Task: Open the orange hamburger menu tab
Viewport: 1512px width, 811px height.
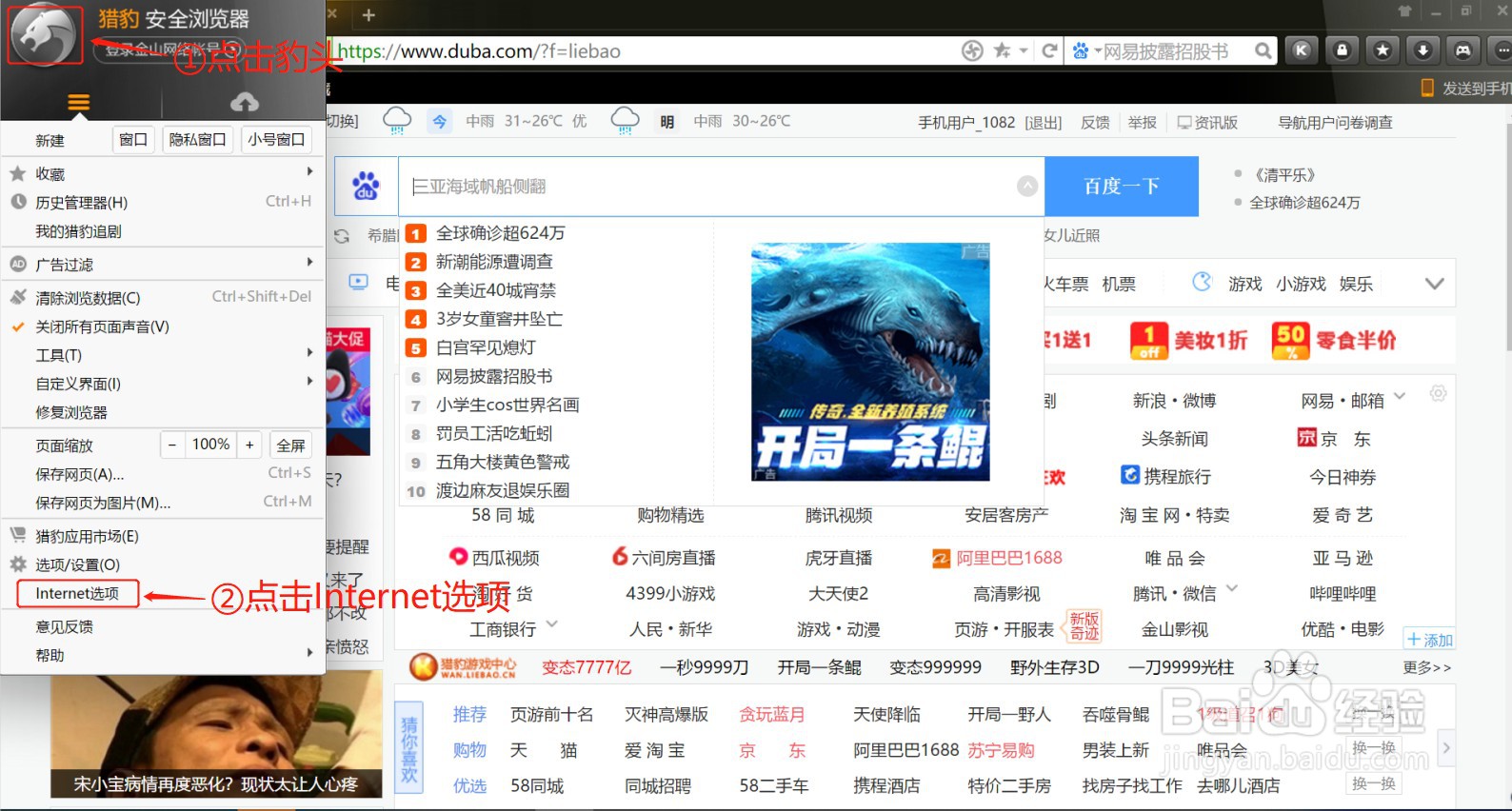Action: click(x=79, y=102)
